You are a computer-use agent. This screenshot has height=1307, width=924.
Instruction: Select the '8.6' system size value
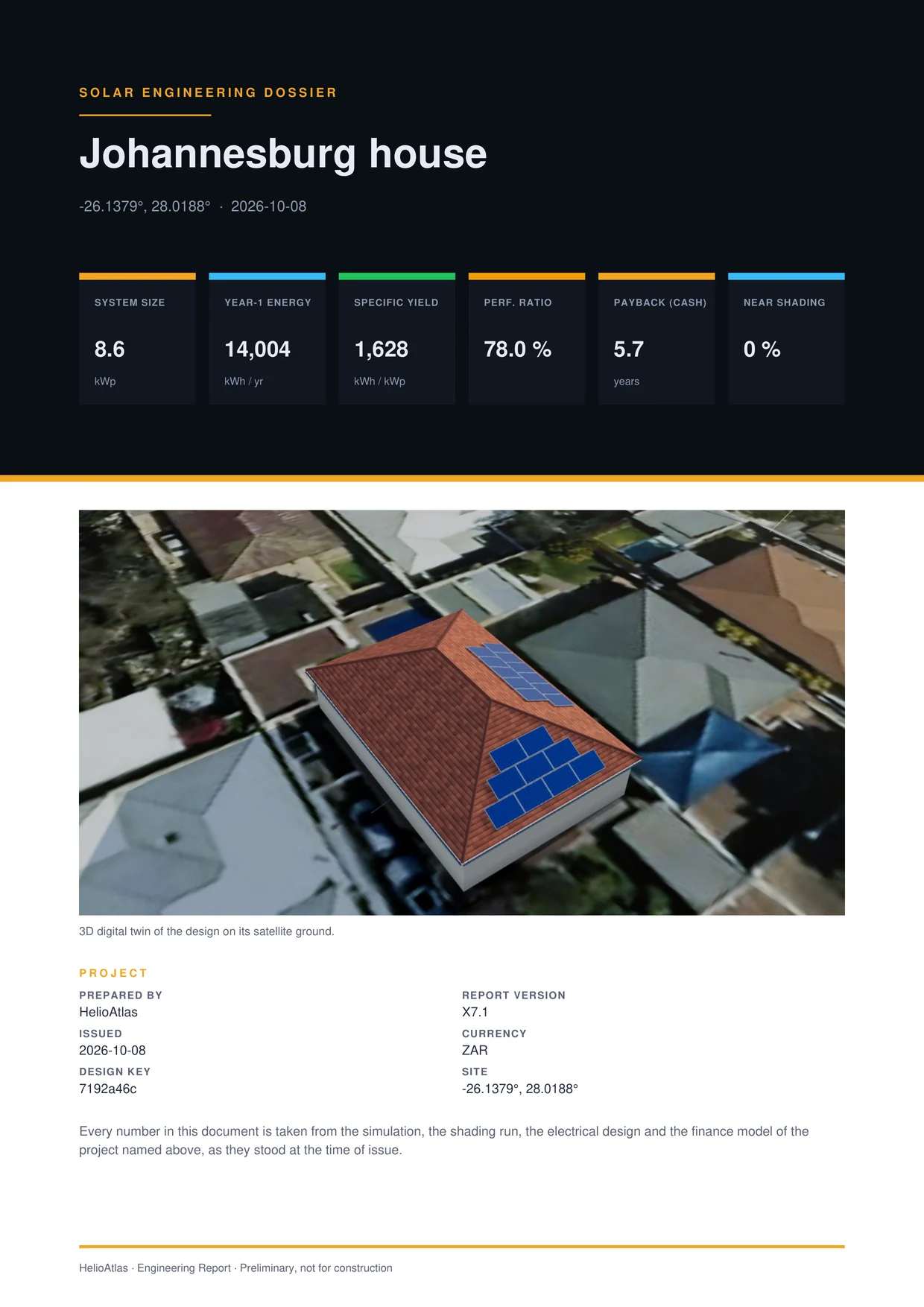110,349
